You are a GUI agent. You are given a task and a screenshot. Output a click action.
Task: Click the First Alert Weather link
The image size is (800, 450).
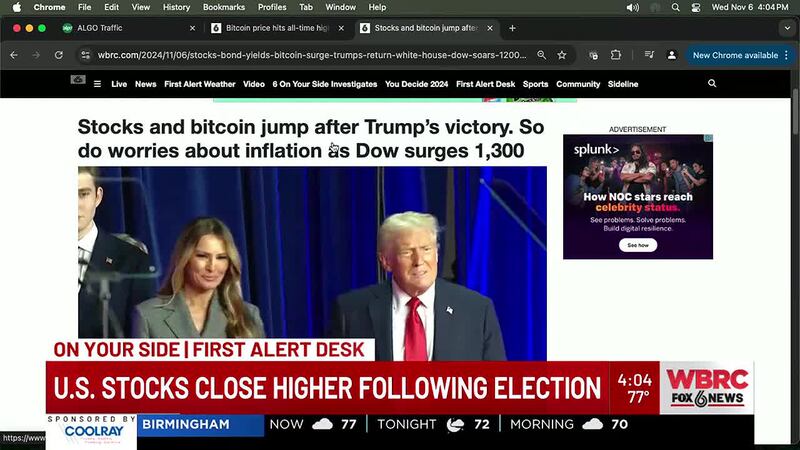(x=199, y=84)
